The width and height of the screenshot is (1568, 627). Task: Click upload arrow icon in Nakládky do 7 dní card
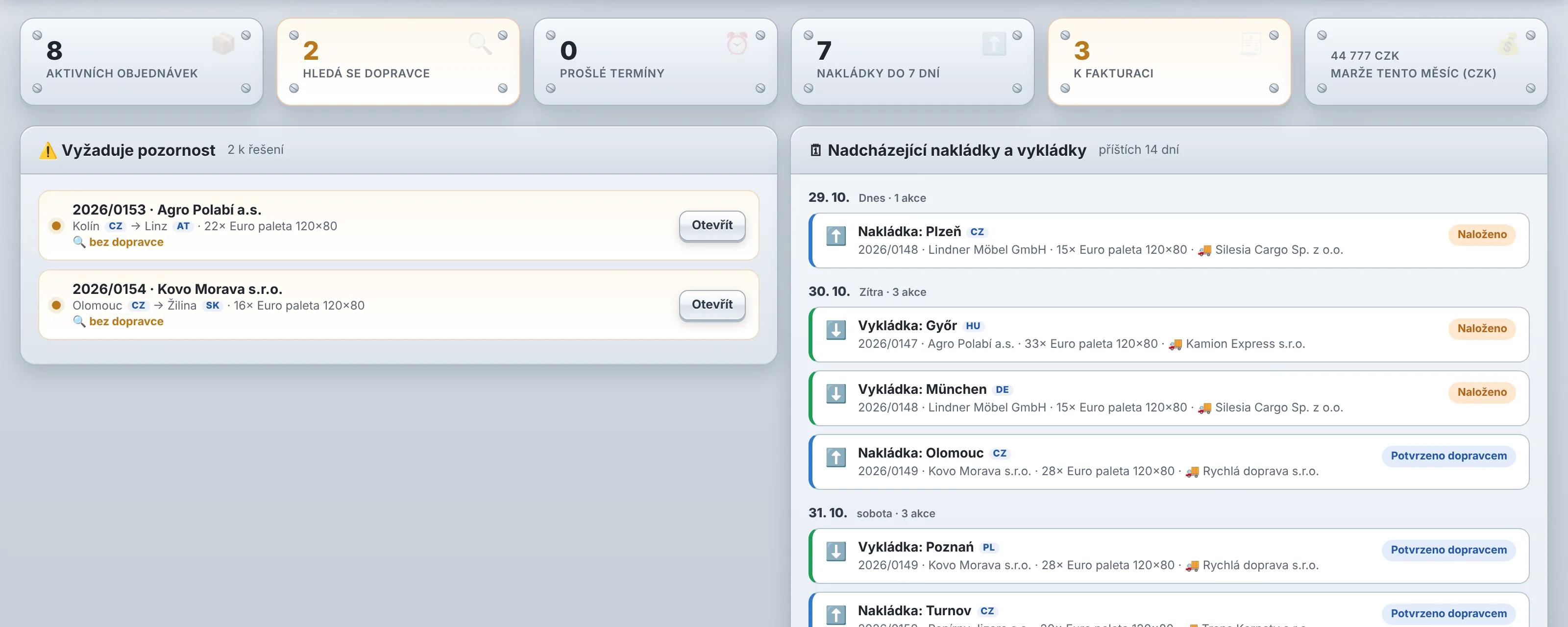click(993, 44)
